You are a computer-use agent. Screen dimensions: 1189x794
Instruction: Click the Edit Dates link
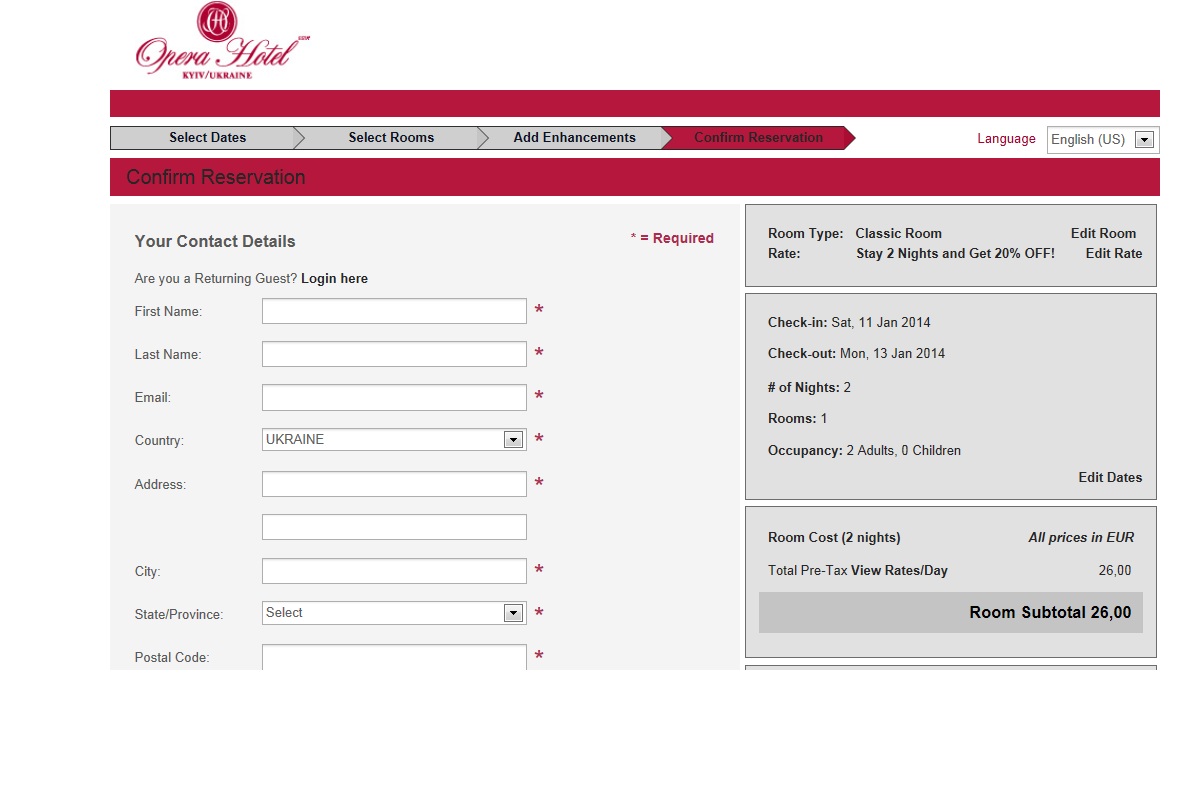click(1110, 477)
